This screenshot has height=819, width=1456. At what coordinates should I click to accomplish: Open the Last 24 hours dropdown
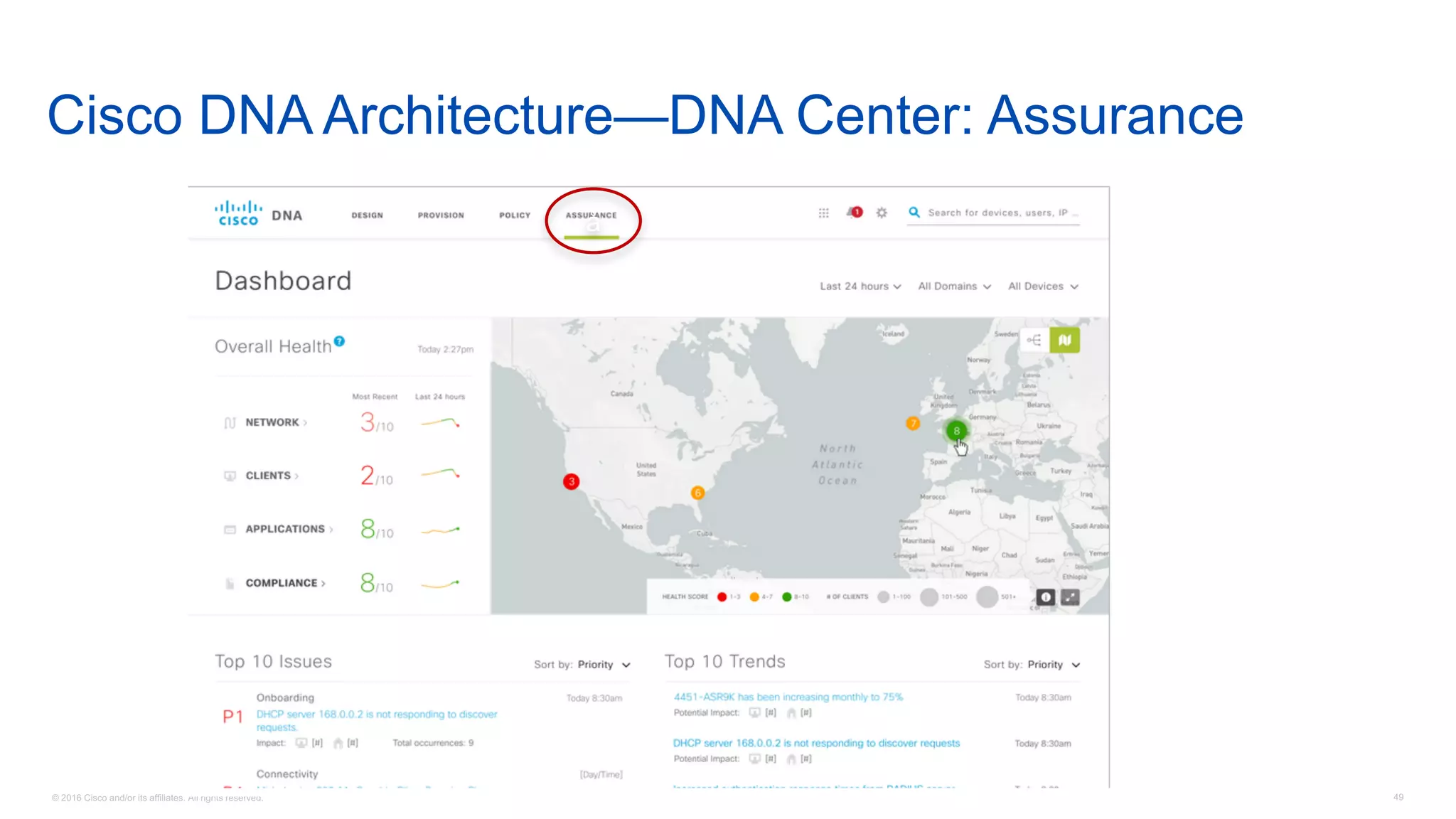pyautogui.click(x=860, y=286)
